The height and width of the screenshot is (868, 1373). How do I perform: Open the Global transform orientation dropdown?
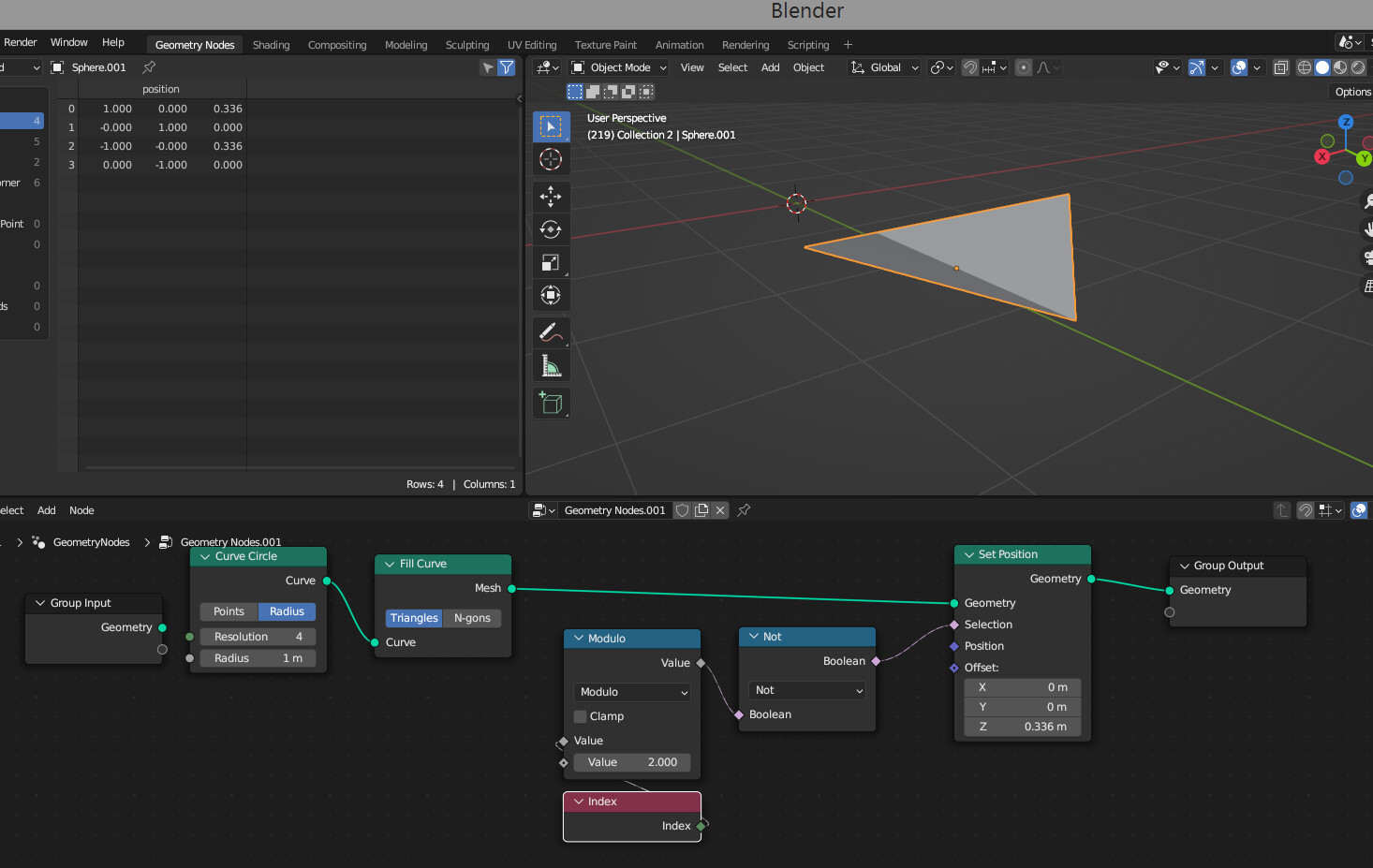click(x=884, y=67)
